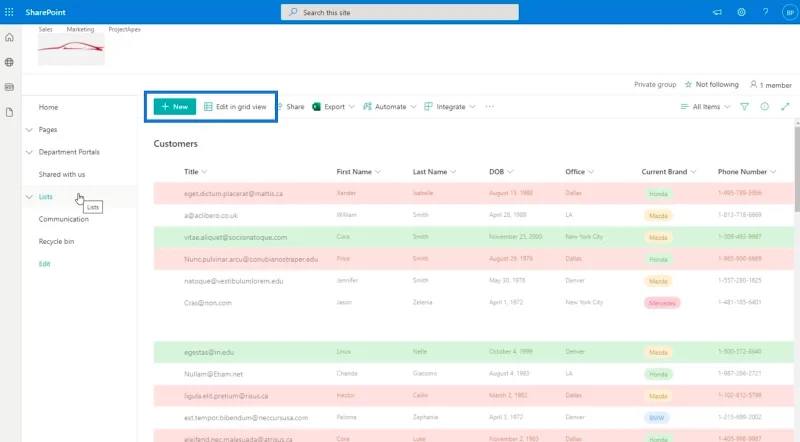Viewport: 800px width, 442px height.
Task: Open the First Name column dropdown
Action: click(378, 172)
